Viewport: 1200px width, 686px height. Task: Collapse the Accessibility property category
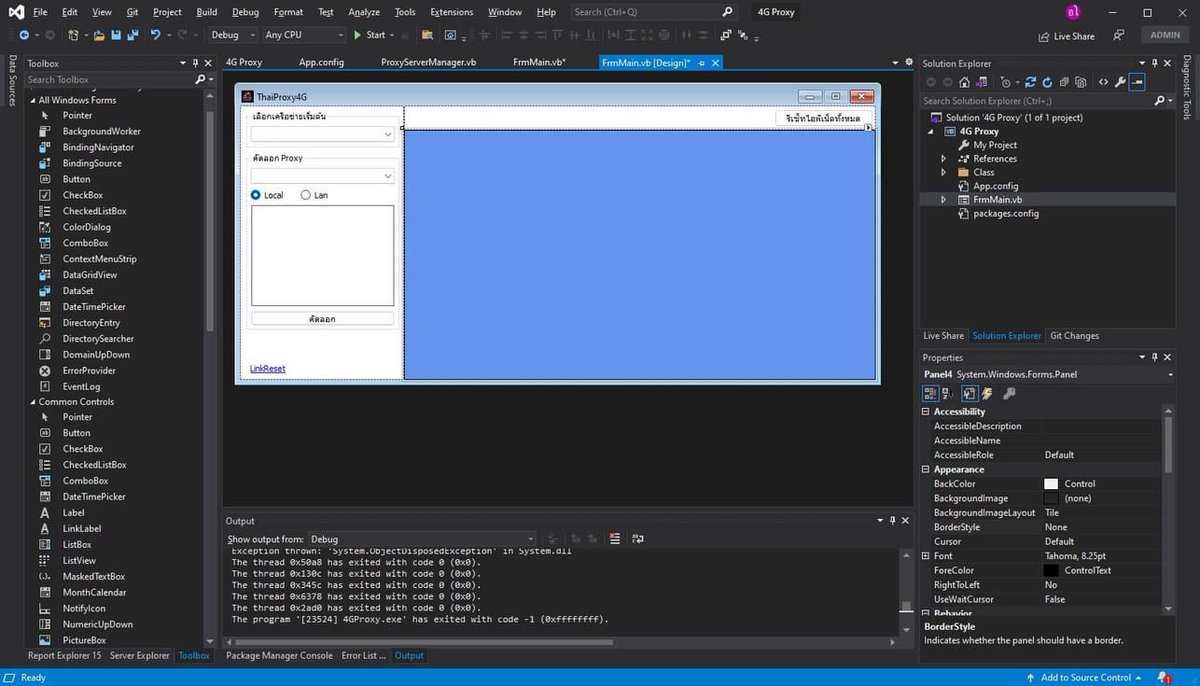pos(925,412)
